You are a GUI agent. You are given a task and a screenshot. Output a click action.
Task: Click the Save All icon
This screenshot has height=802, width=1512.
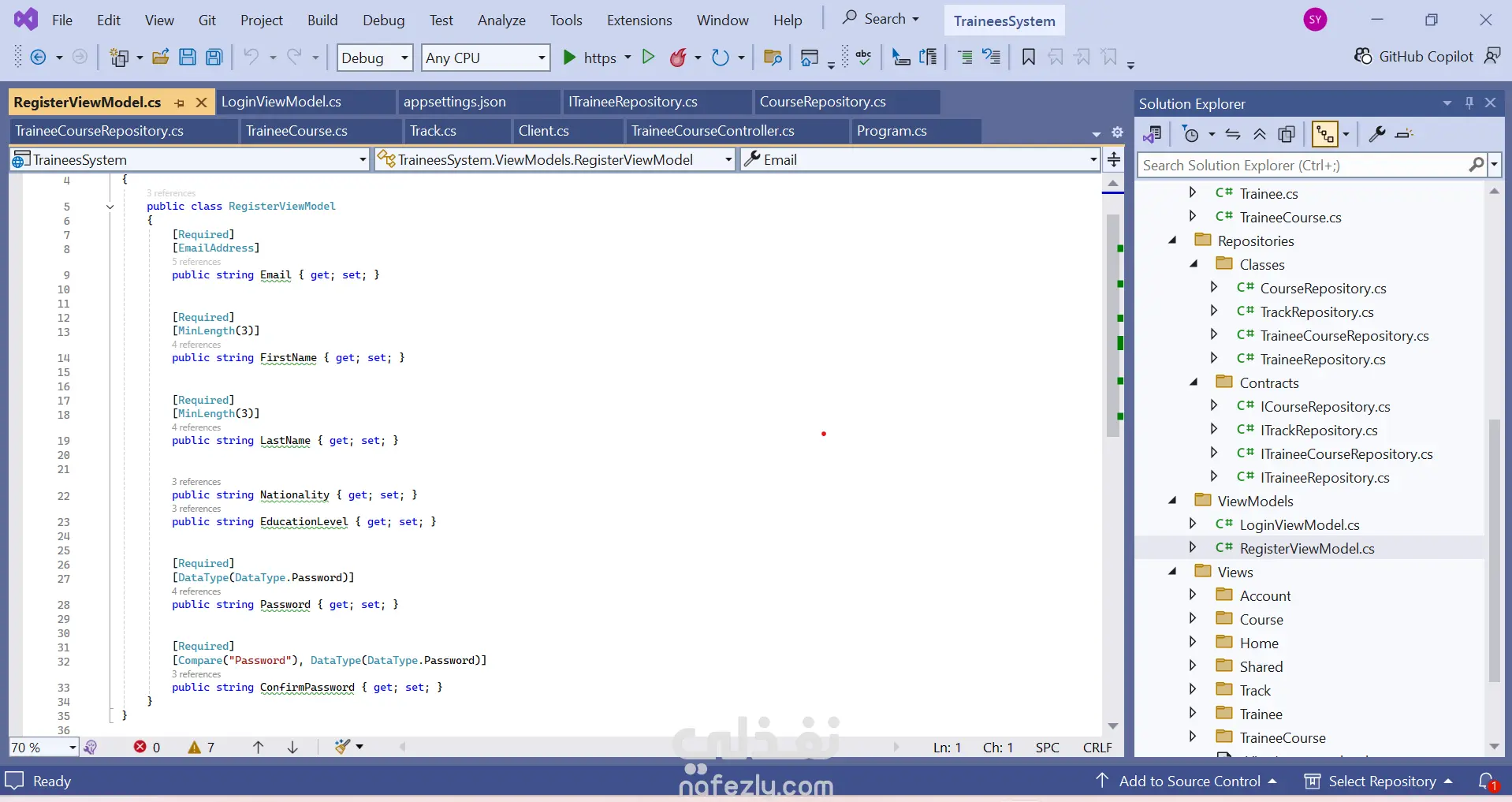214,57
